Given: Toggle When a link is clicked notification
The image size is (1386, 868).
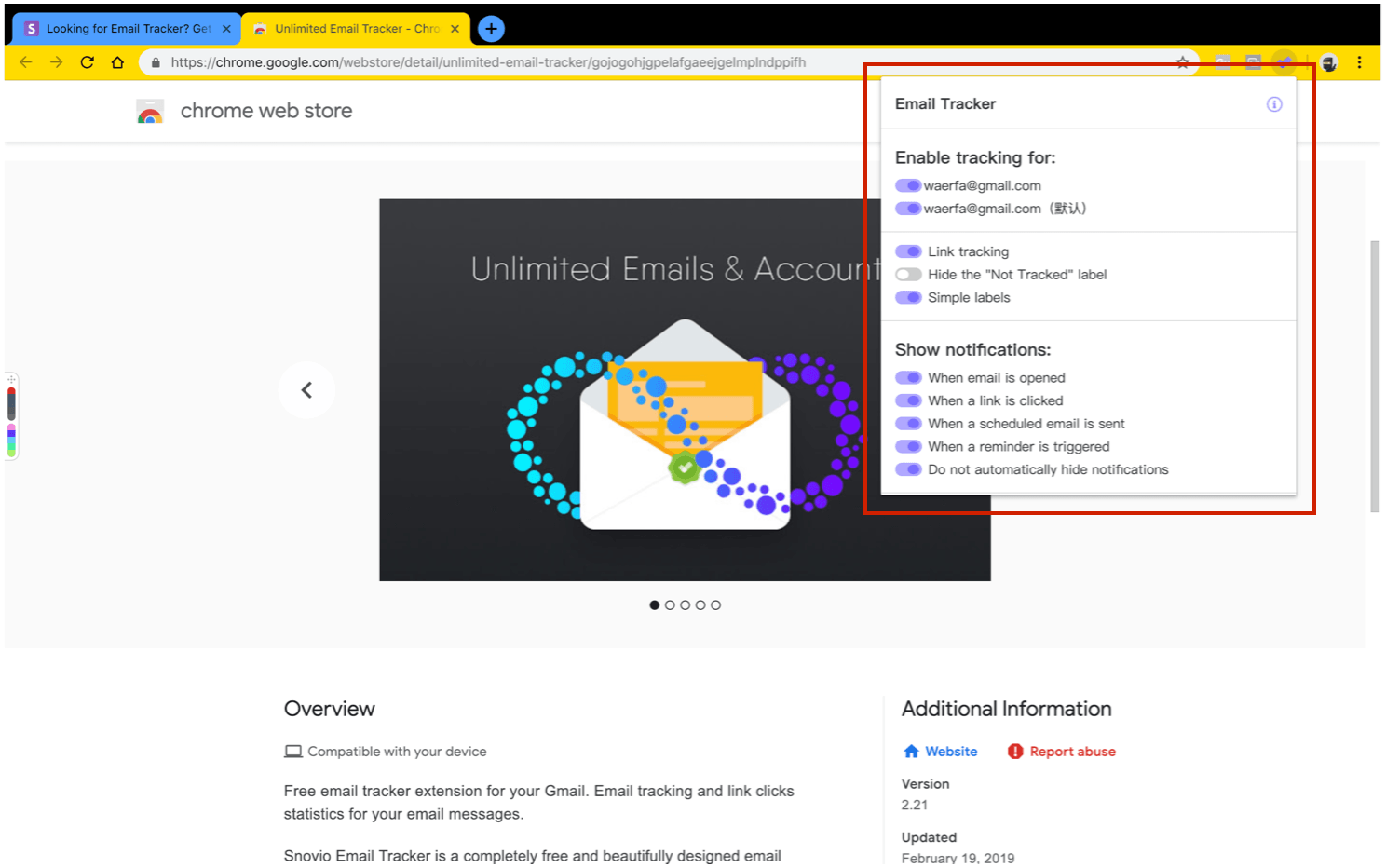Looking at the screenshot, I should point(908,400).
